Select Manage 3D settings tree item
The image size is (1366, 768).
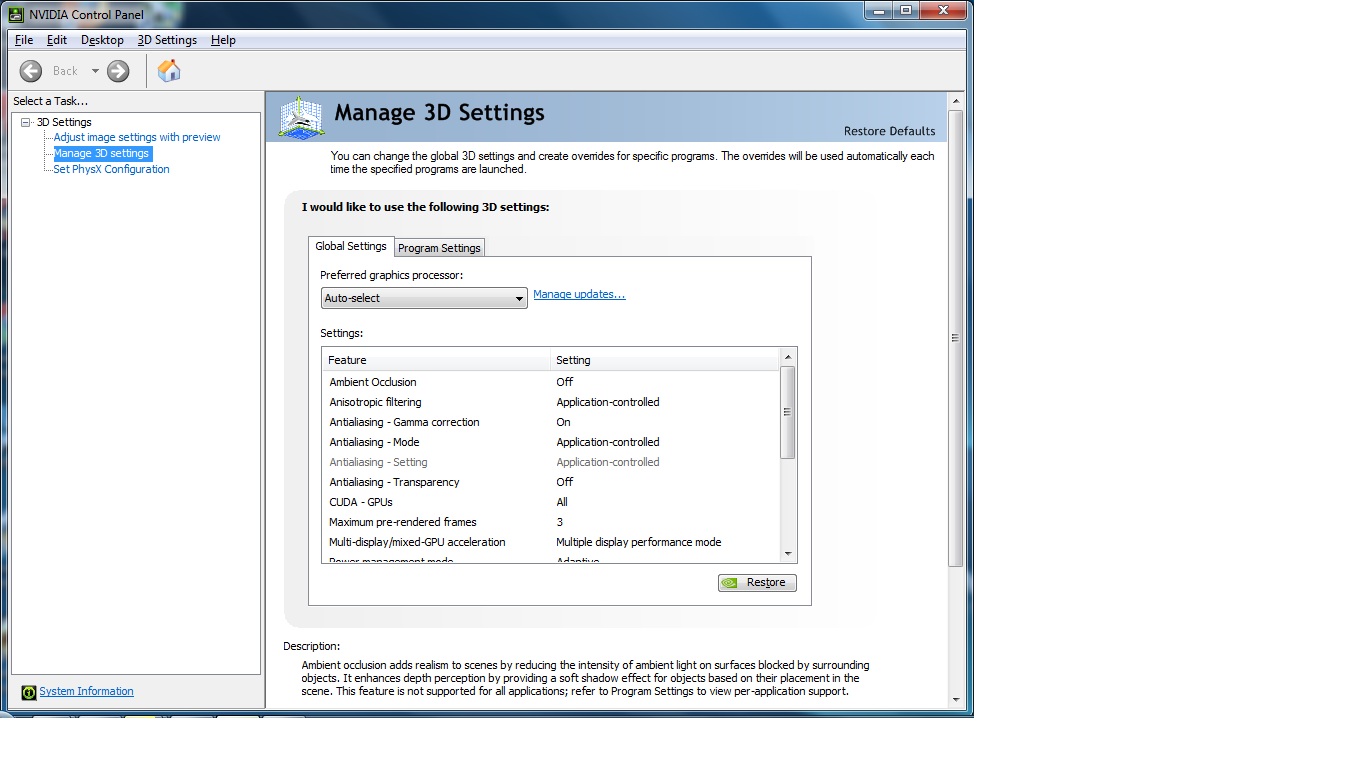(x=101, y=153)
